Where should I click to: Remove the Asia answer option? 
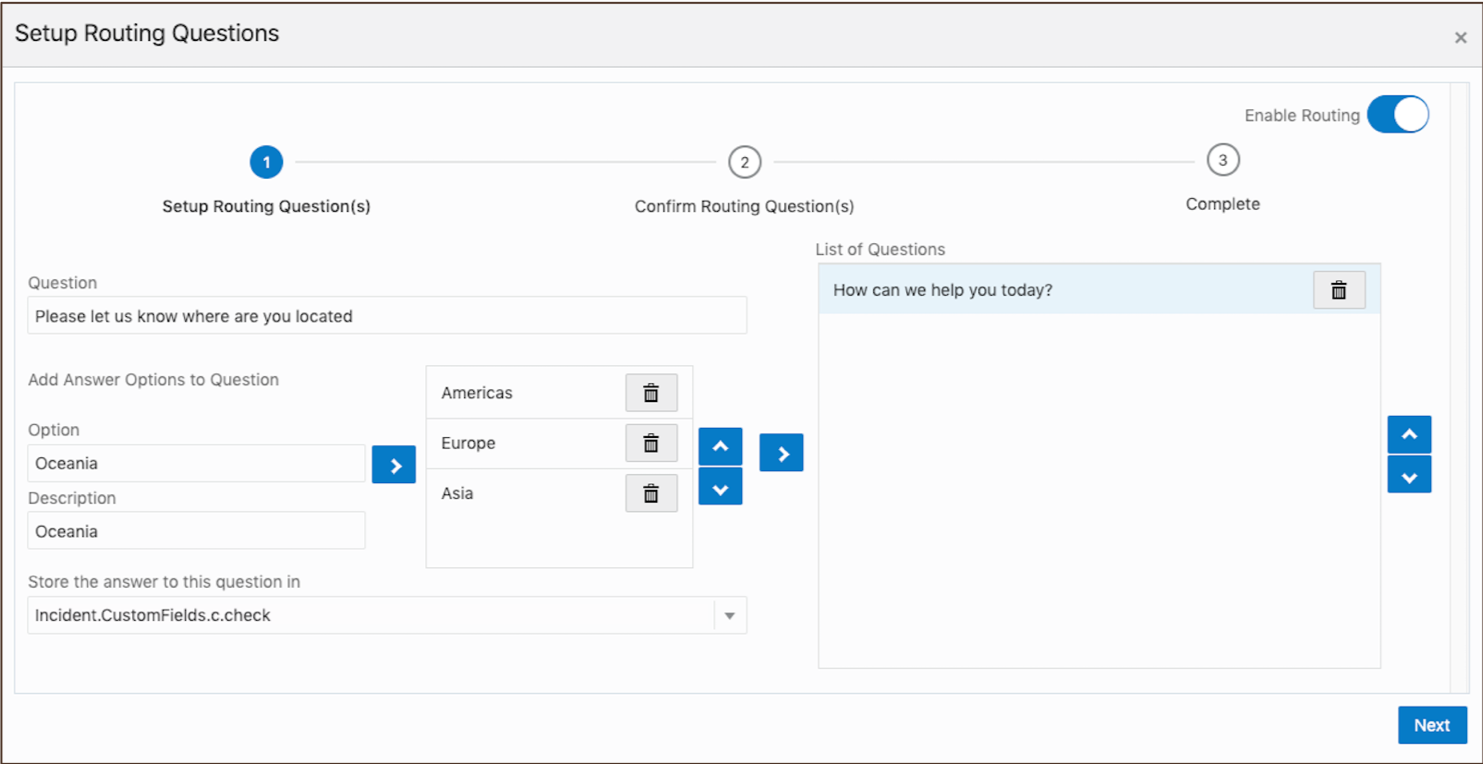coord(651,493)
